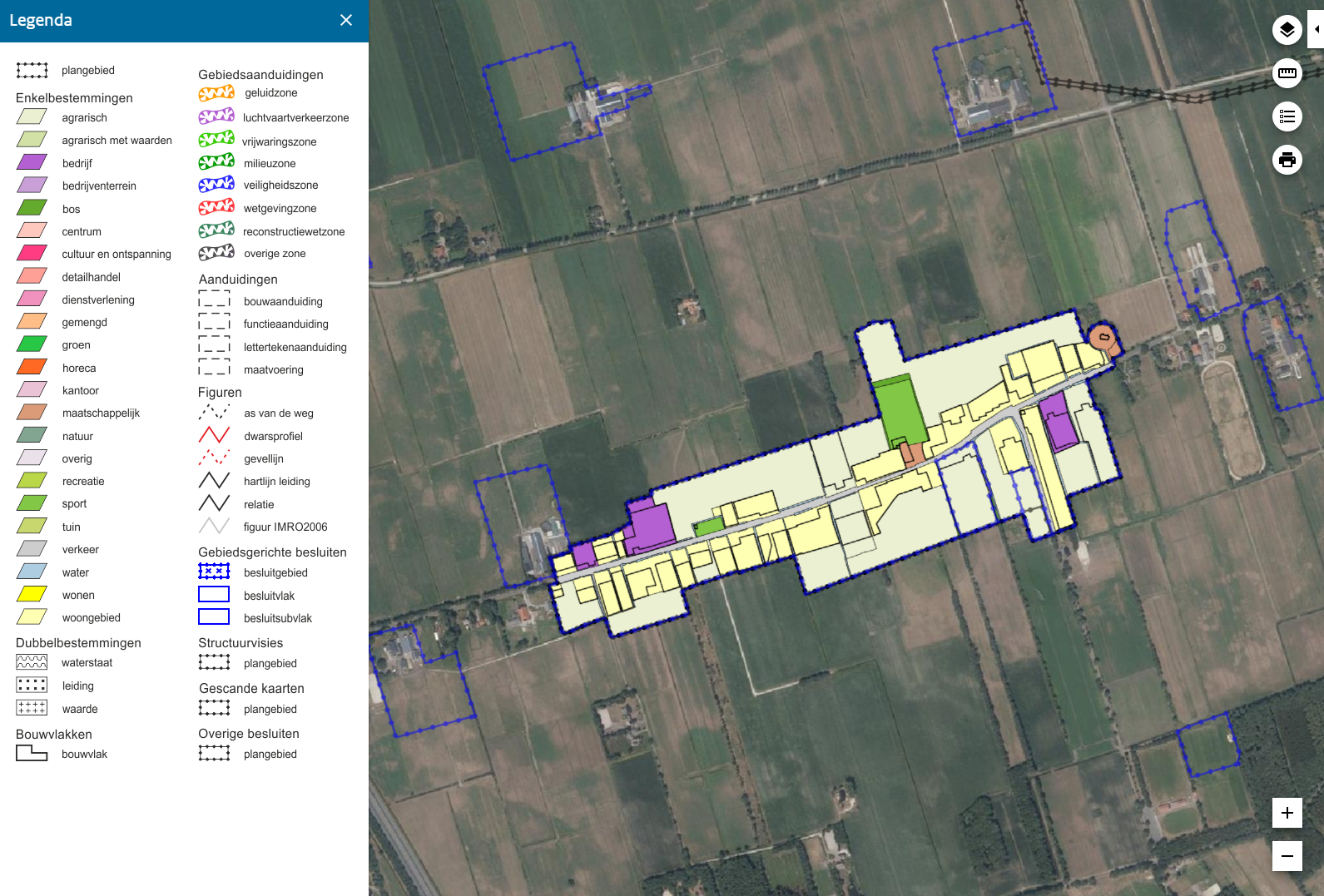Click the bedrijf purple swatch
The height and width of the screenshot is (896, 1324).
32,163
